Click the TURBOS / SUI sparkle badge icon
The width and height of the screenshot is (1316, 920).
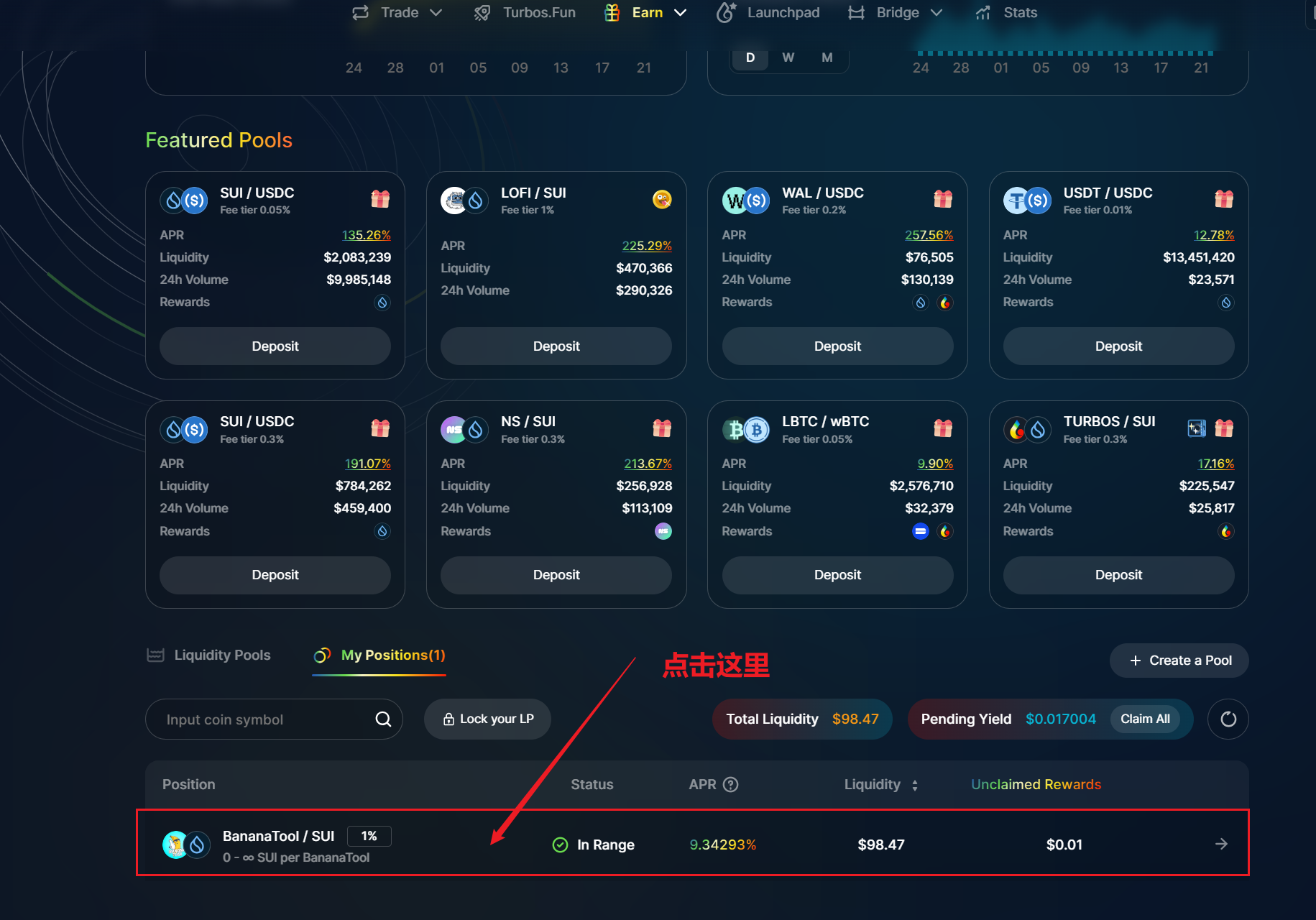(1196, 428)
